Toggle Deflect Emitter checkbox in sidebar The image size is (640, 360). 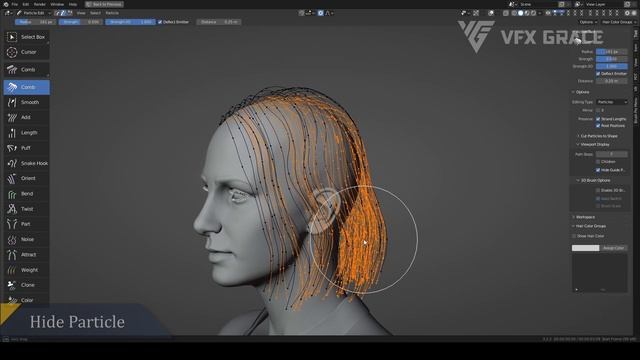(598, 74)
